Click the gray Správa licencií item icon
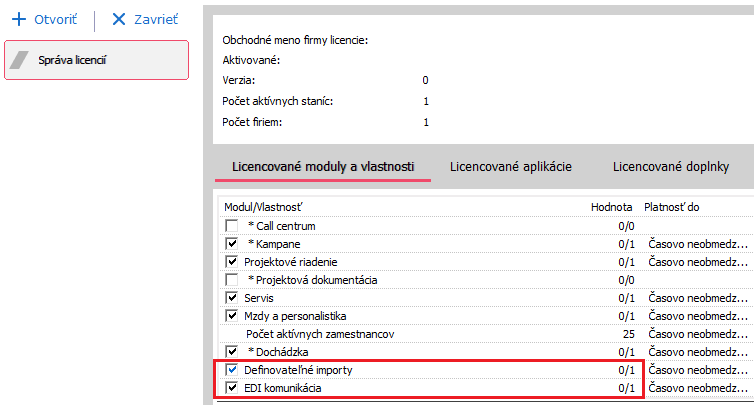This screenshot has width=754, height=405. (x=21, y=61)
